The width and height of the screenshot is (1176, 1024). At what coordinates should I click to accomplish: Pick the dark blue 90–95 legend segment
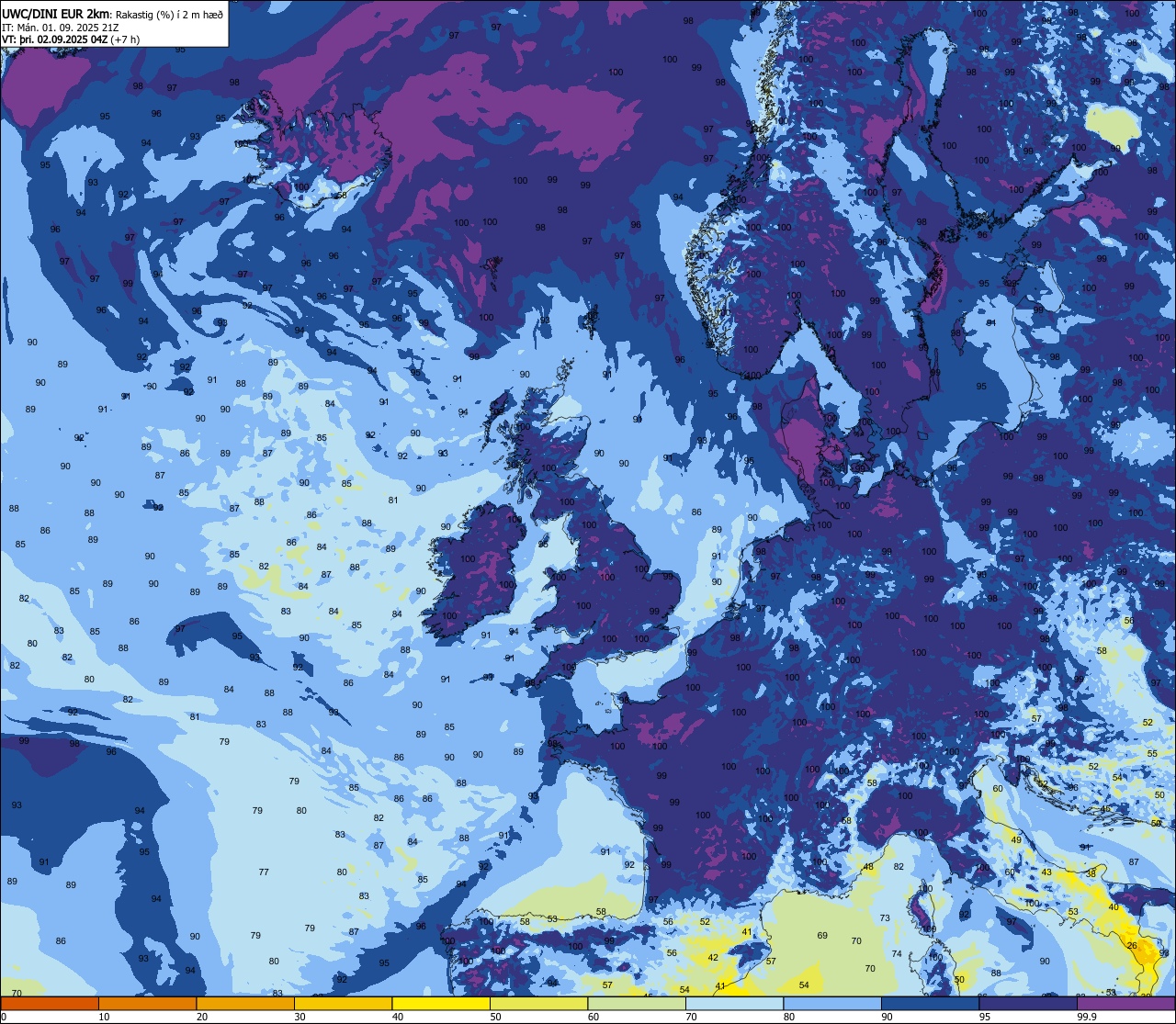coord(930,1003)
